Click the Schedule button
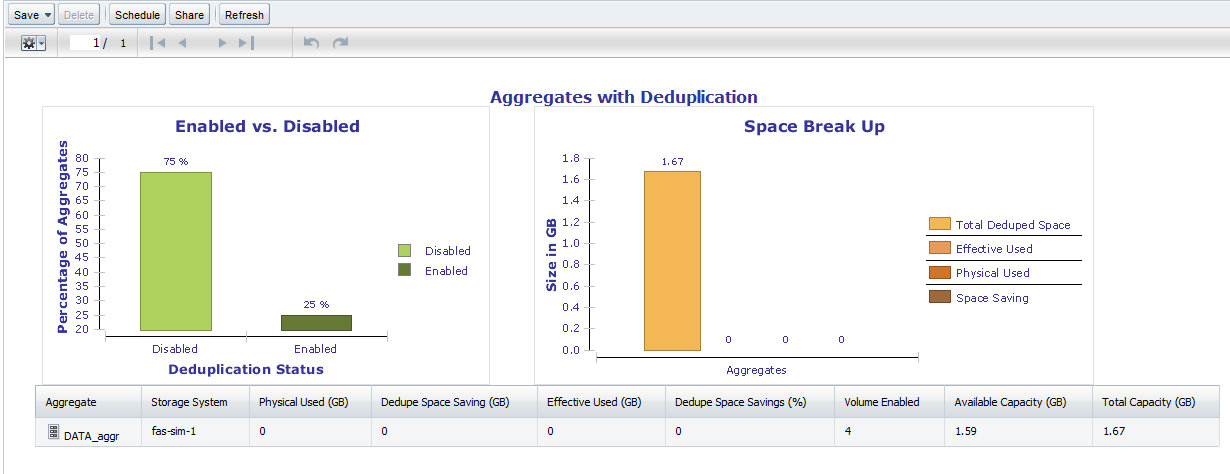The width and height of the screenshot is (1230, 474). coord(136,15)
